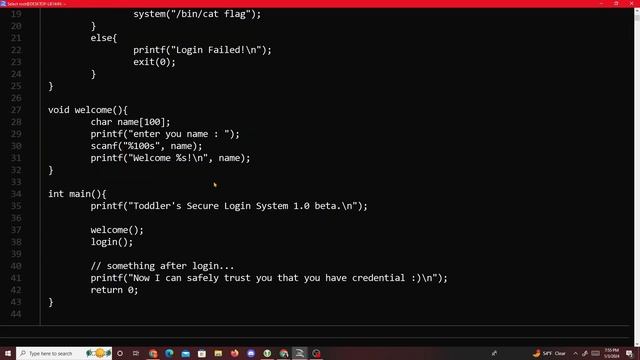Click the terminal window title bar icon
The width and height of the screenshot is (640, 360).
tap(3, 3)
